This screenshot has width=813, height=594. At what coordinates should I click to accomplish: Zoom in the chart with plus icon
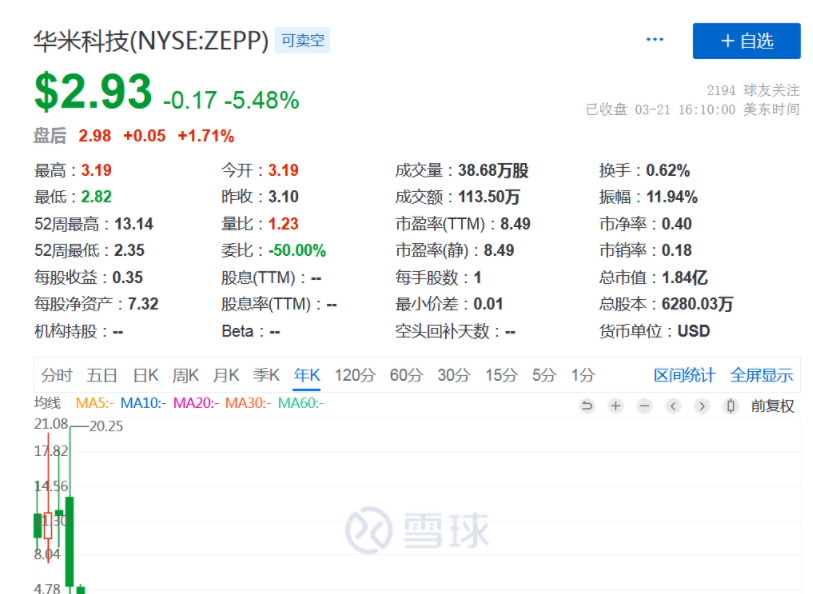(x=615, y=406)
